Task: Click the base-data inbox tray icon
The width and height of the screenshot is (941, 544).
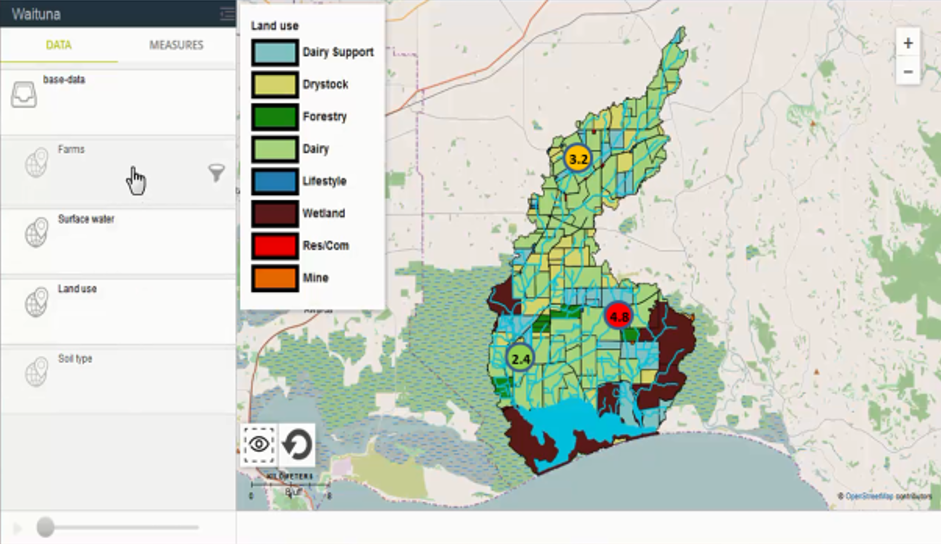Action: [24, 95]
